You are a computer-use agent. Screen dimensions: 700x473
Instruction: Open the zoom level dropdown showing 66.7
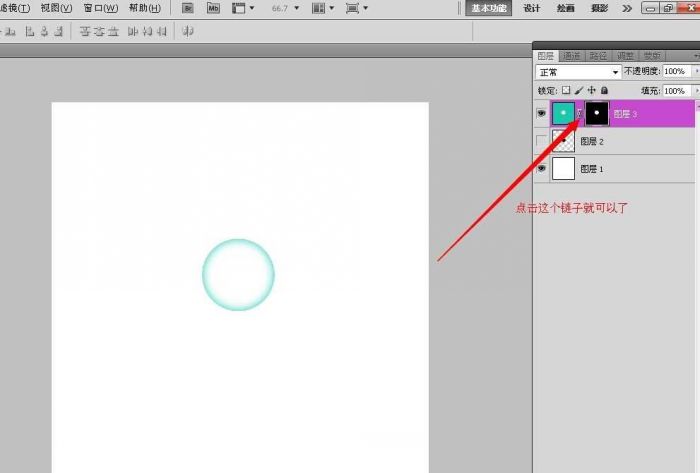[x=284, y=8]
